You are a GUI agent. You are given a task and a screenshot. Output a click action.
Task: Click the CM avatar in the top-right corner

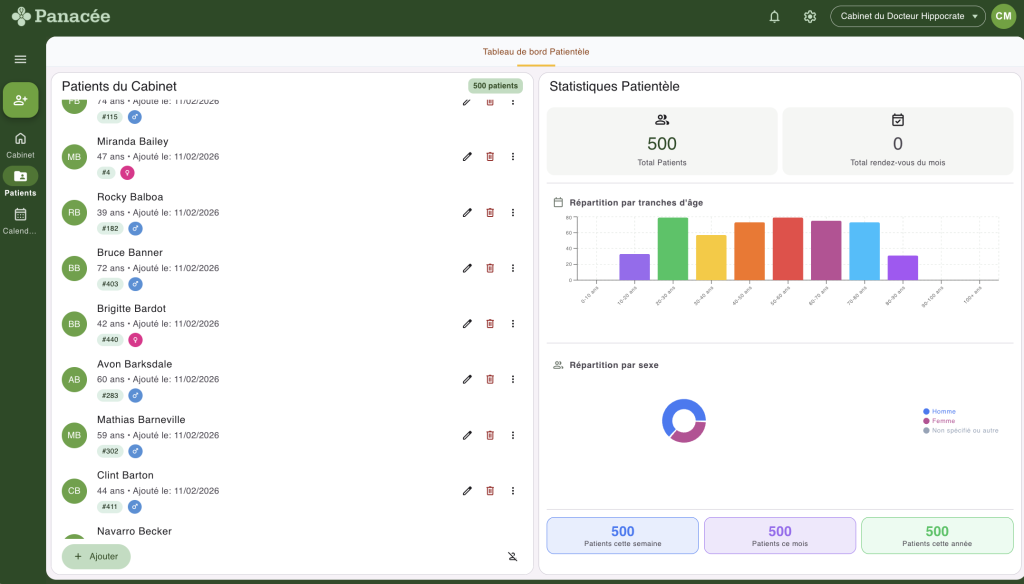[1003, 16]
